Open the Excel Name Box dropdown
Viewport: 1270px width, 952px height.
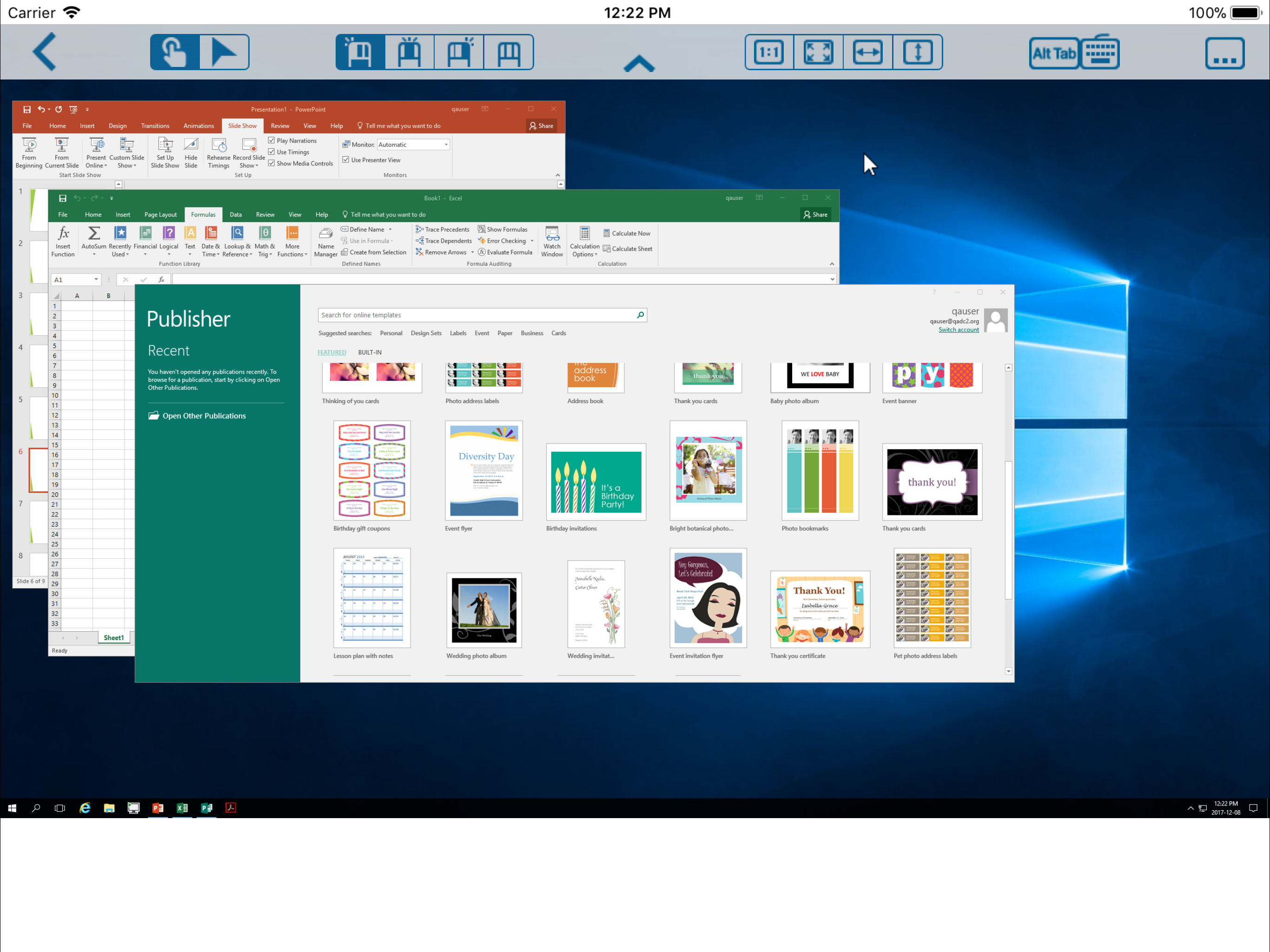[96, 280]
